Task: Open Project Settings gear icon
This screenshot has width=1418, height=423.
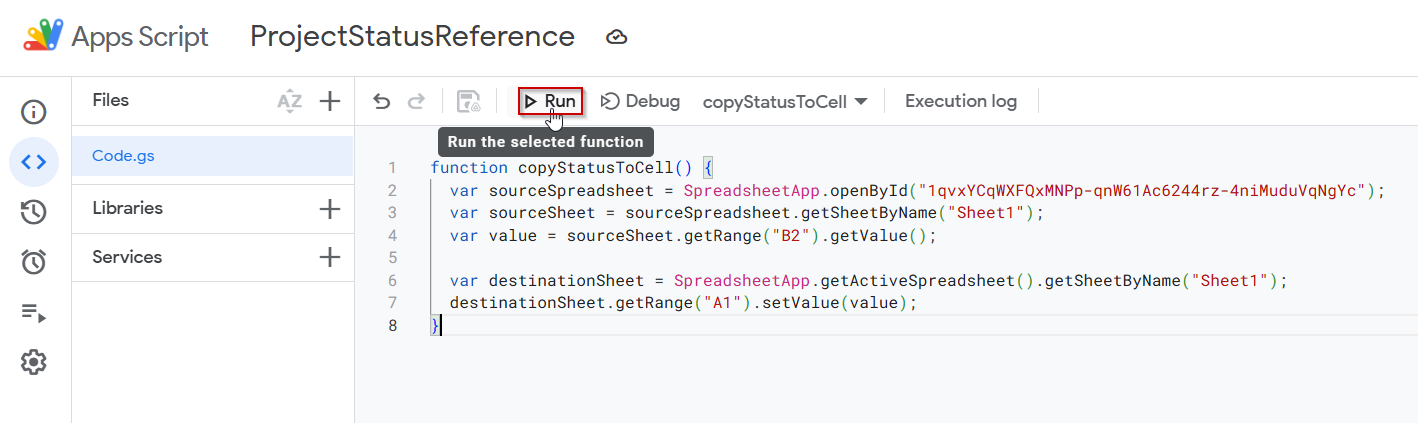Action: coord(34,362)
